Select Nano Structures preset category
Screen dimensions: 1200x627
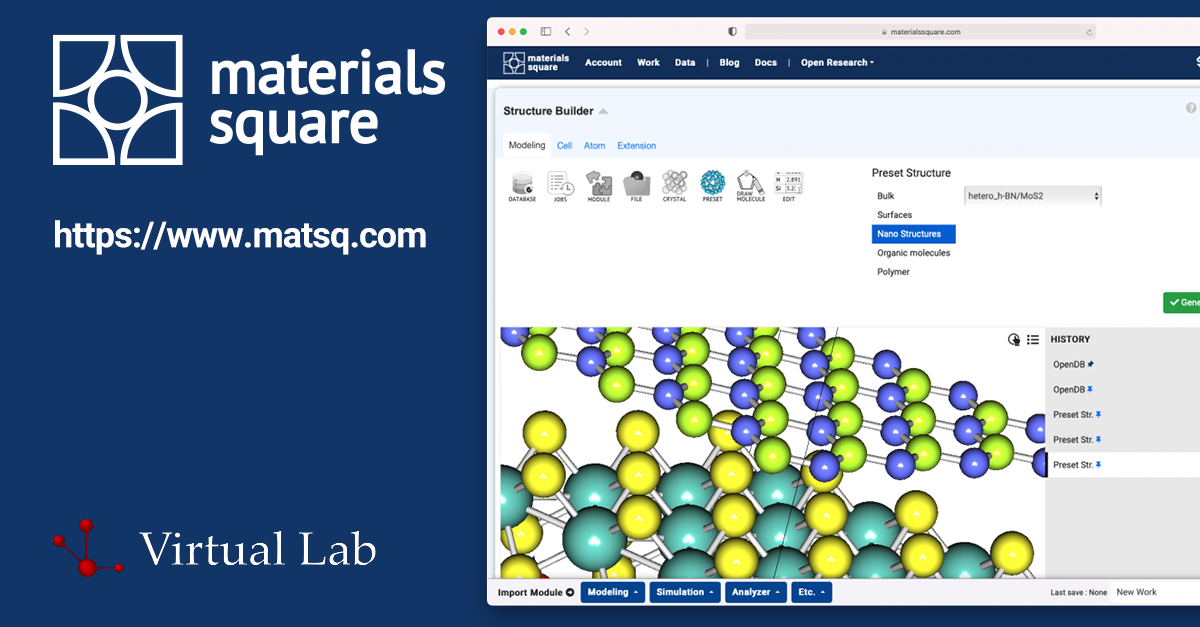911,233
